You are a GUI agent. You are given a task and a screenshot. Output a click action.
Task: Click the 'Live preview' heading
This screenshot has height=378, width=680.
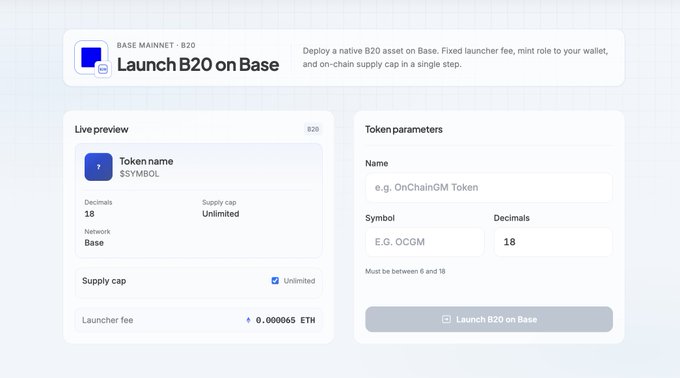101,129
